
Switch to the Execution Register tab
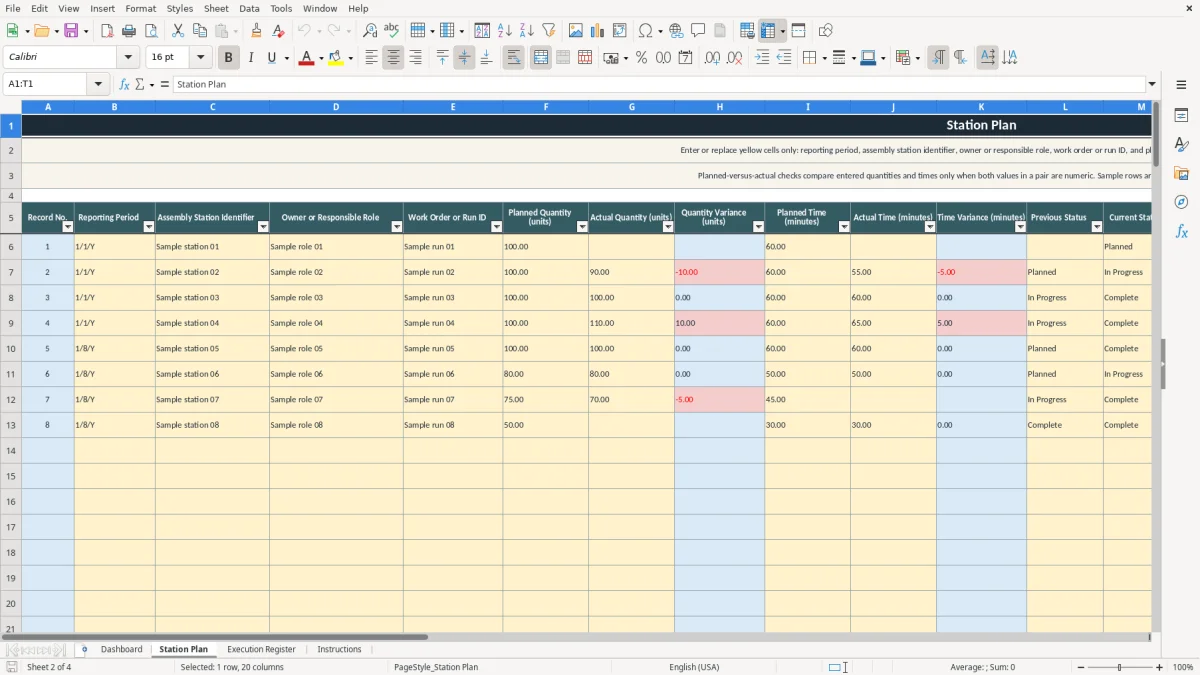[261, 649]
